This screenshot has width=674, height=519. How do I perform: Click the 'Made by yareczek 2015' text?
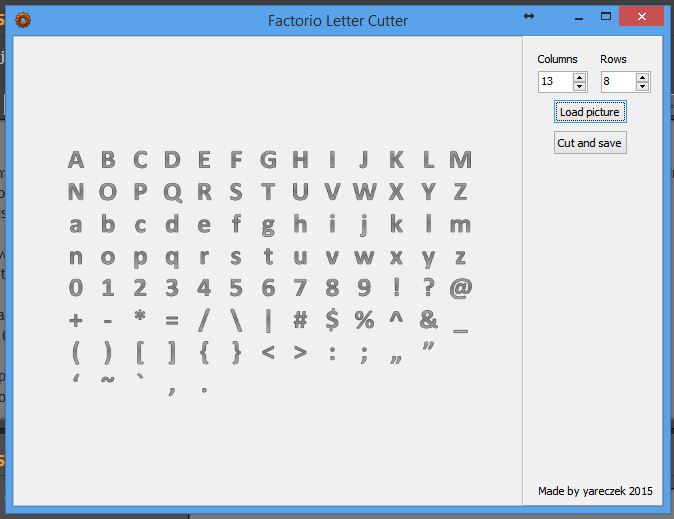(x=595, y=491)
